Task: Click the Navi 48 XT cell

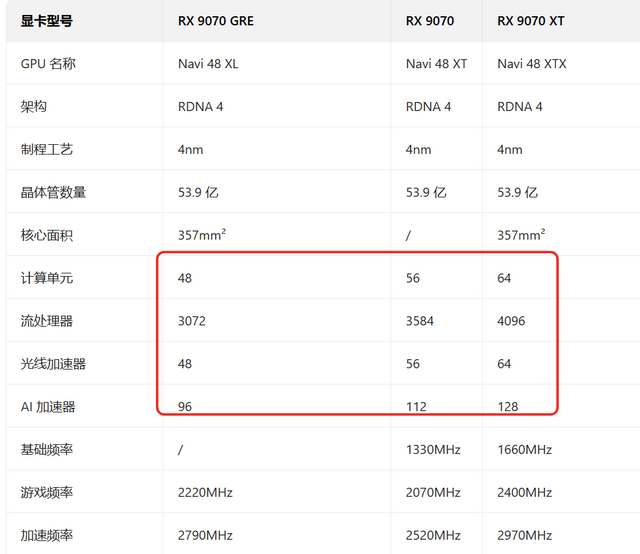Action: coord(436,64)
